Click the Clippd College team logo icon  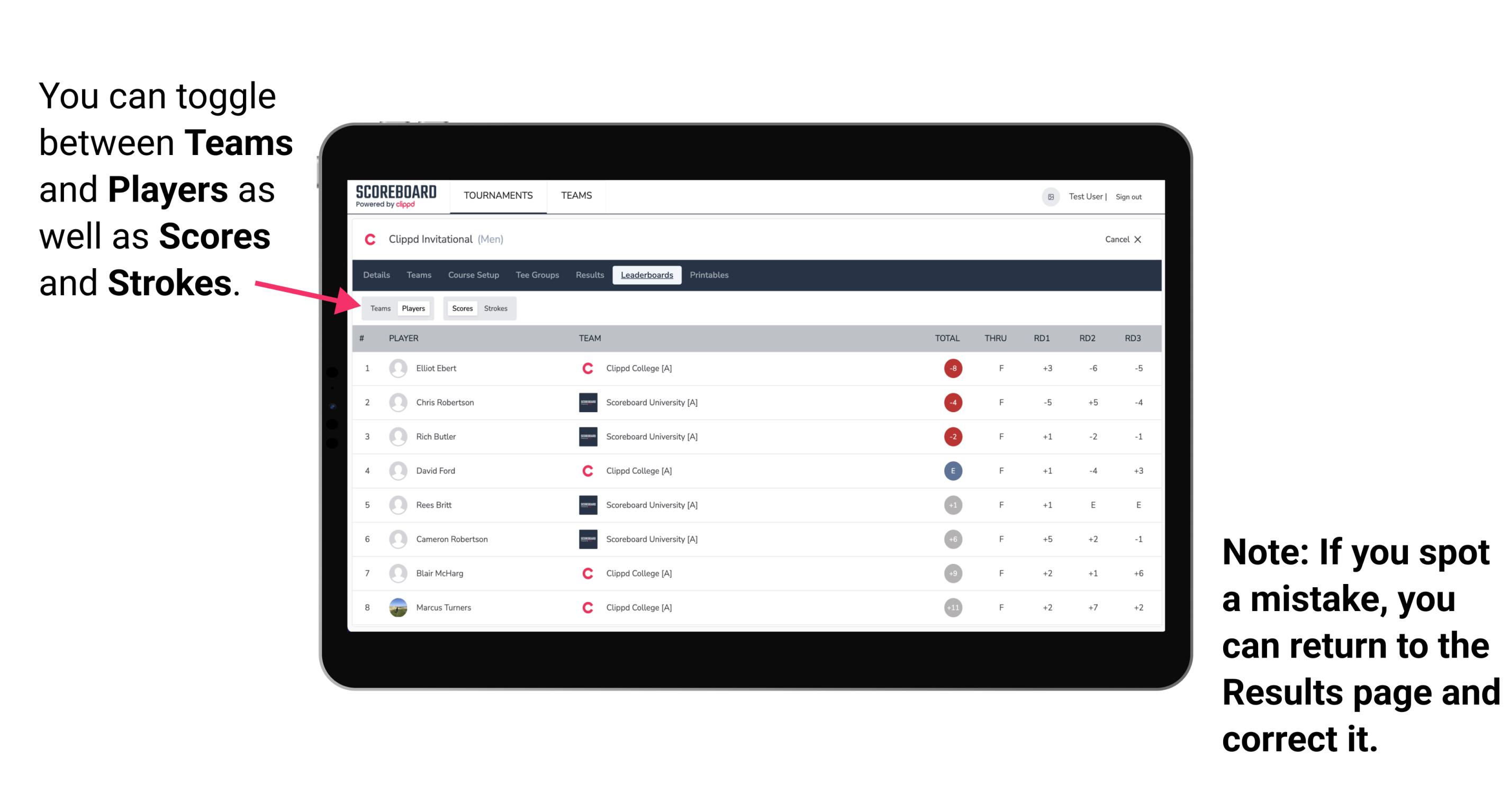(586, 369)
